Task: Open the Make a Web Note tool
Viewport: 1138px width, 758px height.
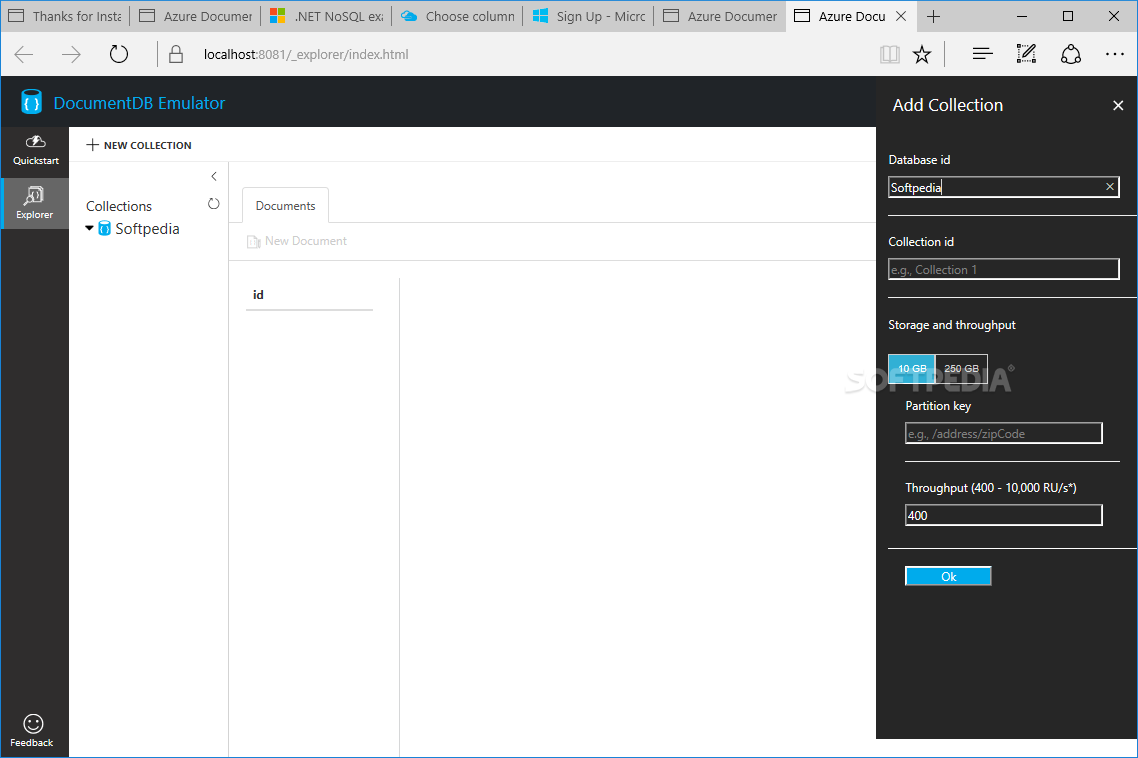Action: click(x=1026, y=54)
